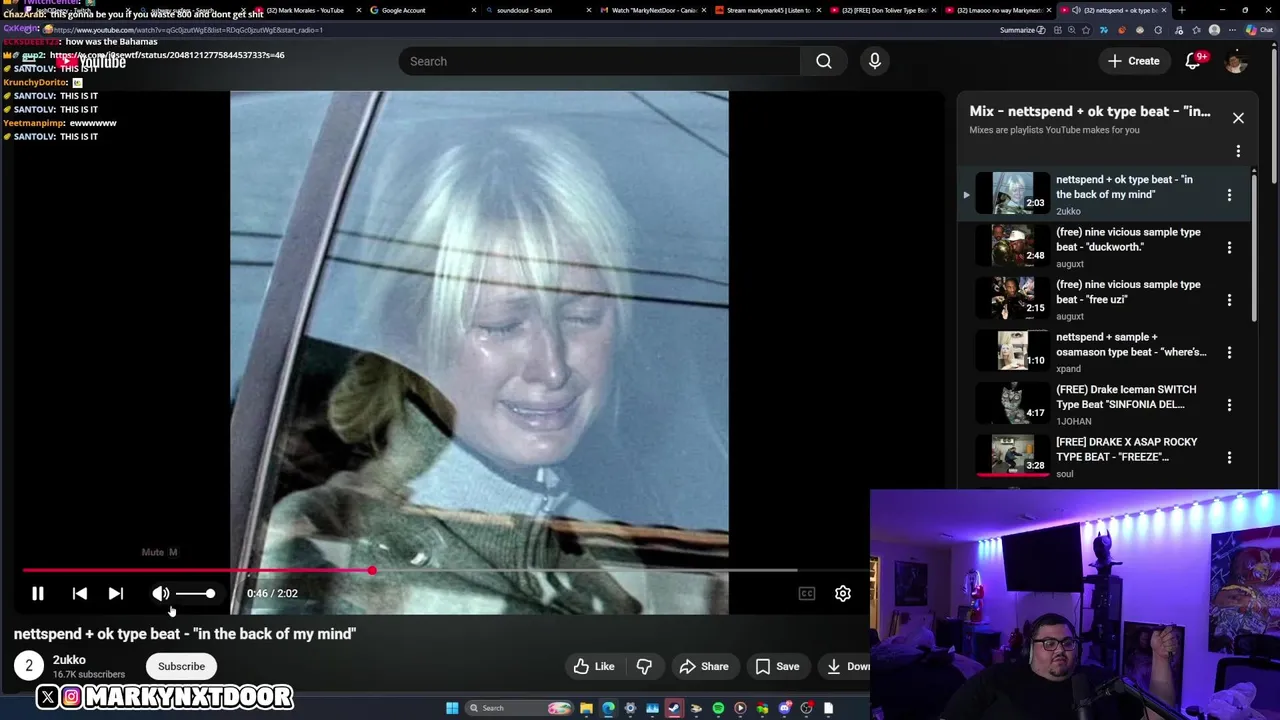Mute the video with speaker icon
This screenshot has width=1280, height=720.
[x=160, y=593]
